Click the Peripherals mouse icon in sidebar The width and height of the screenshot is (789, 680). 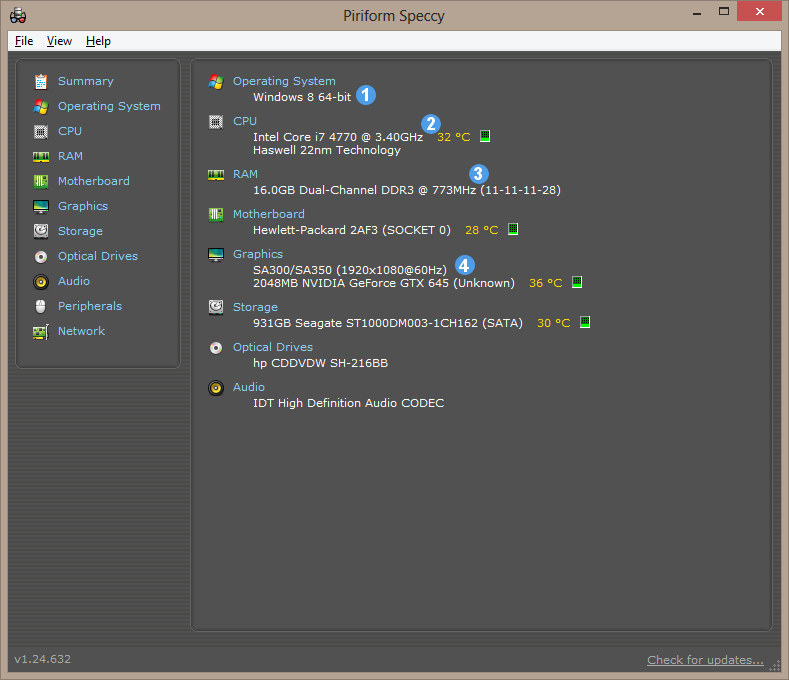[x=41, y=306]
